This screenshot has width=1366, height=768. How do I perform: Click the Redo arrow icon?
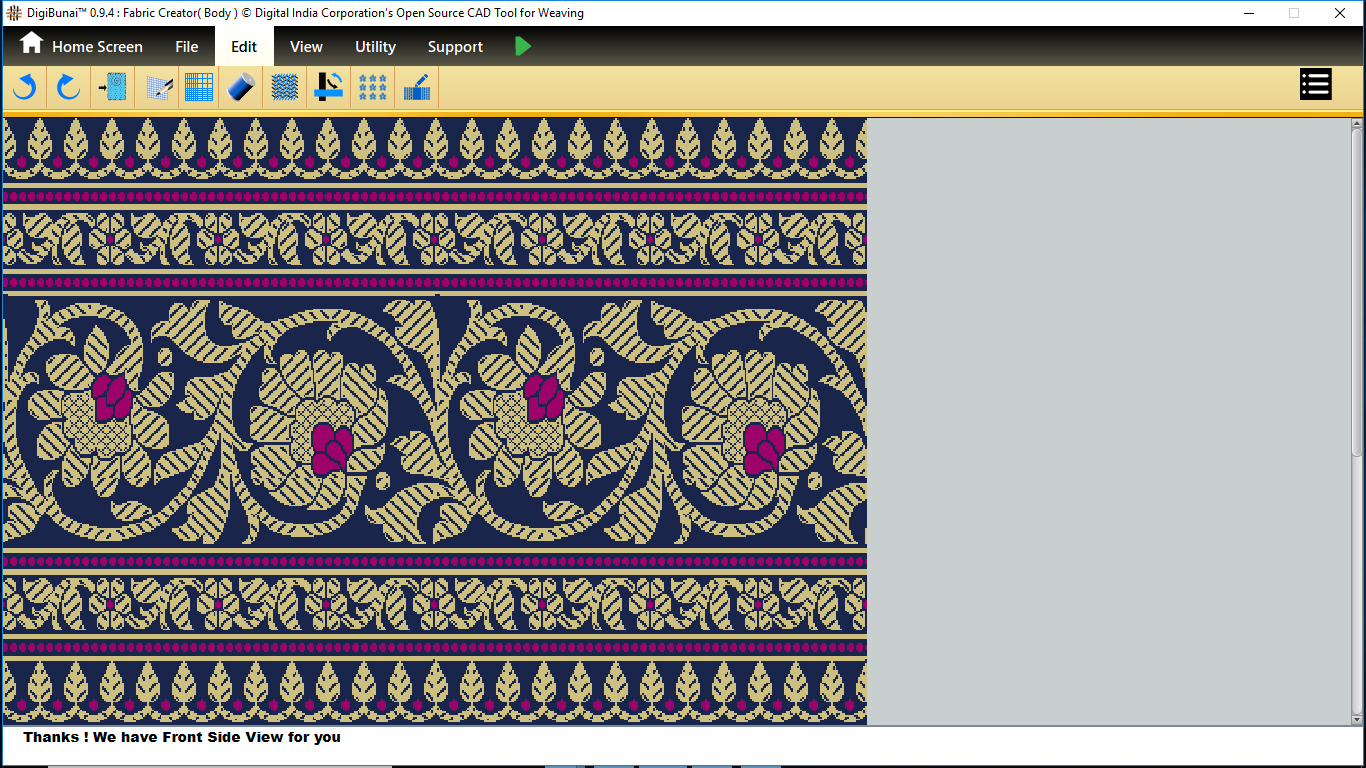[x=68, y=87]
